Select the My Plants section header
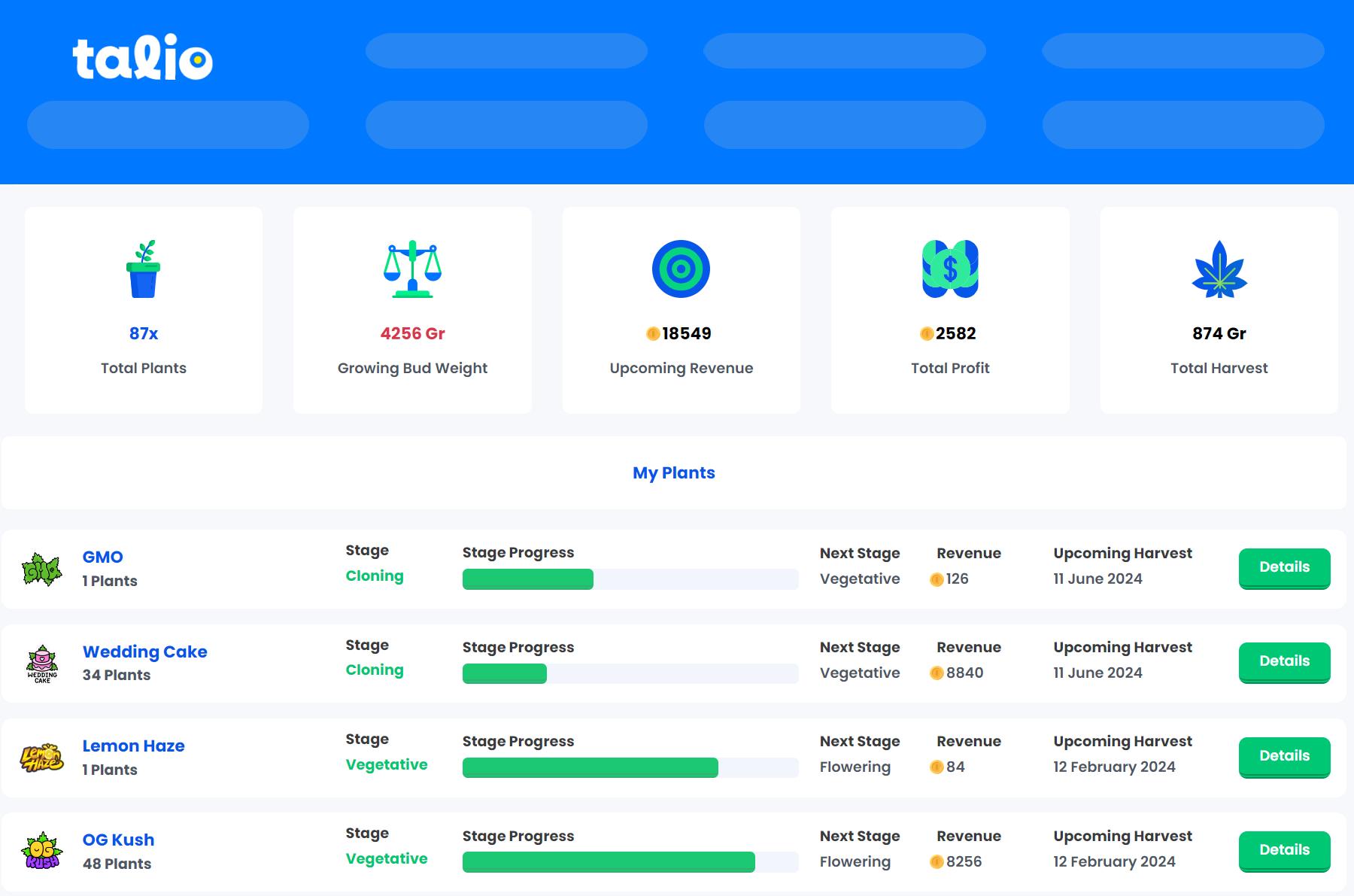 coord(673,473)
